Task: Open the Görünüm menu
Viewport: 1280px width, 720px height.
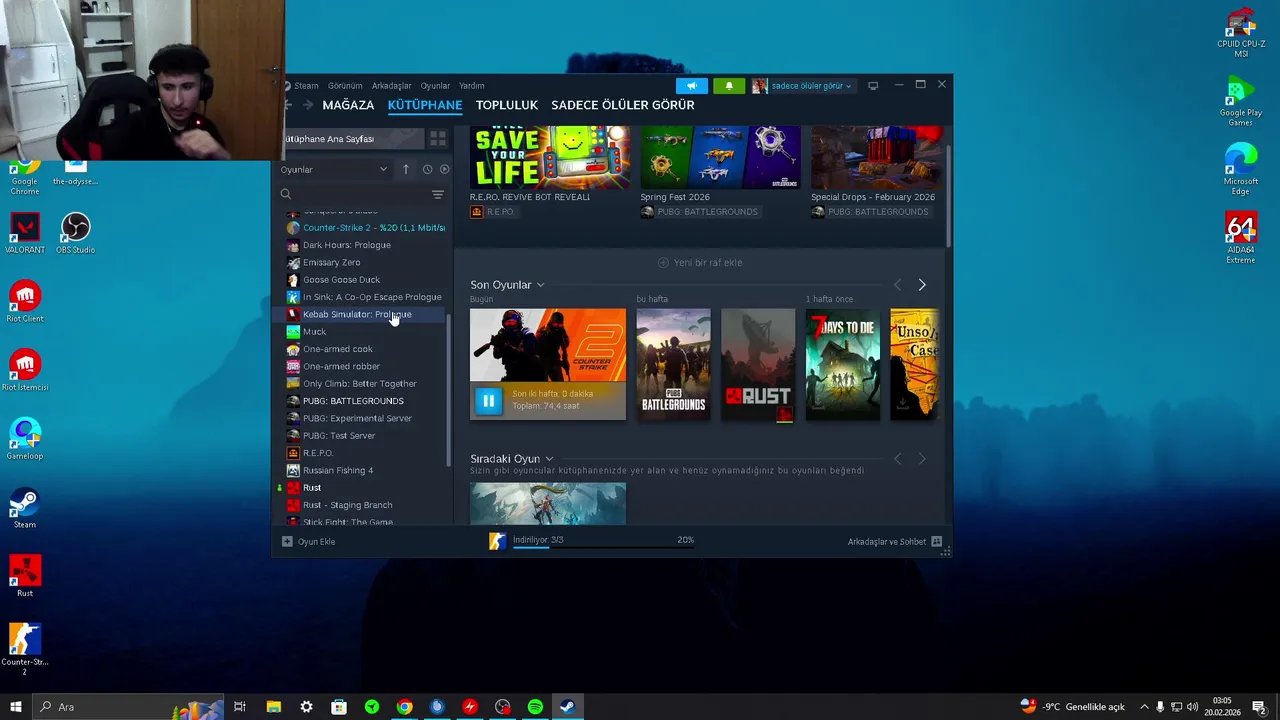Action: point(345,86)
